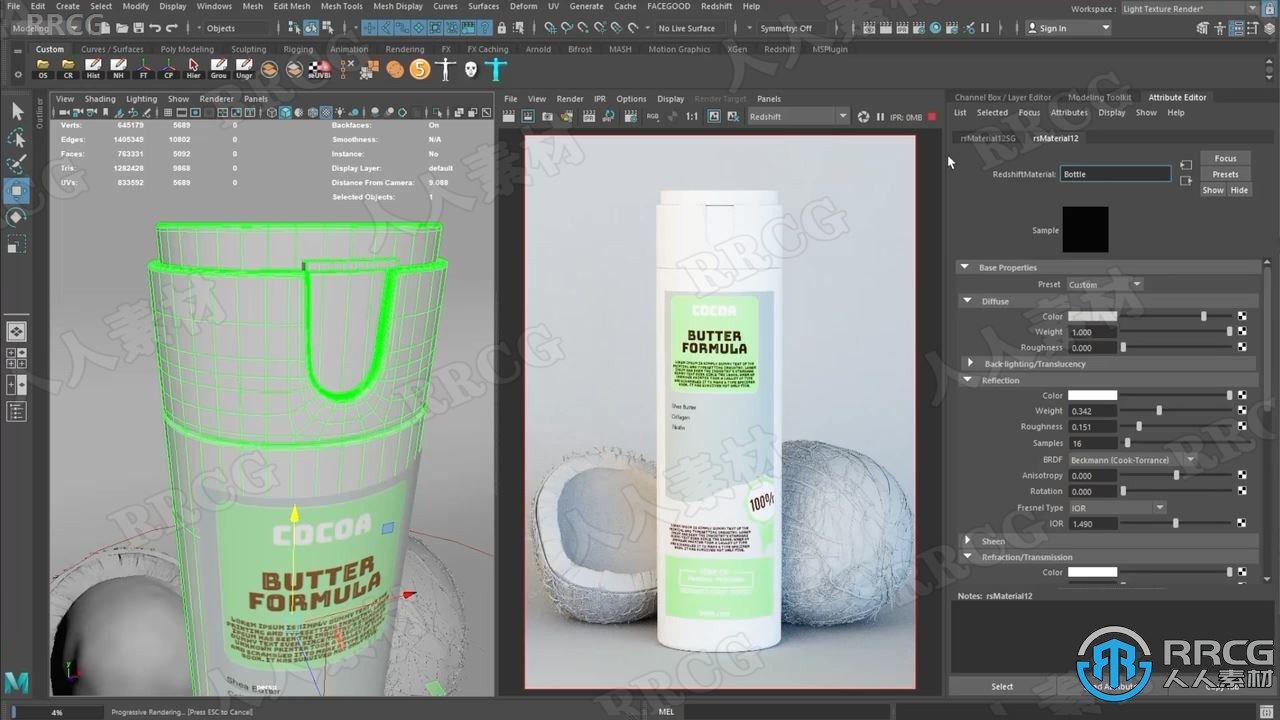
Task: Run the Hist shelf button
Action: click(x=93, y=69)
